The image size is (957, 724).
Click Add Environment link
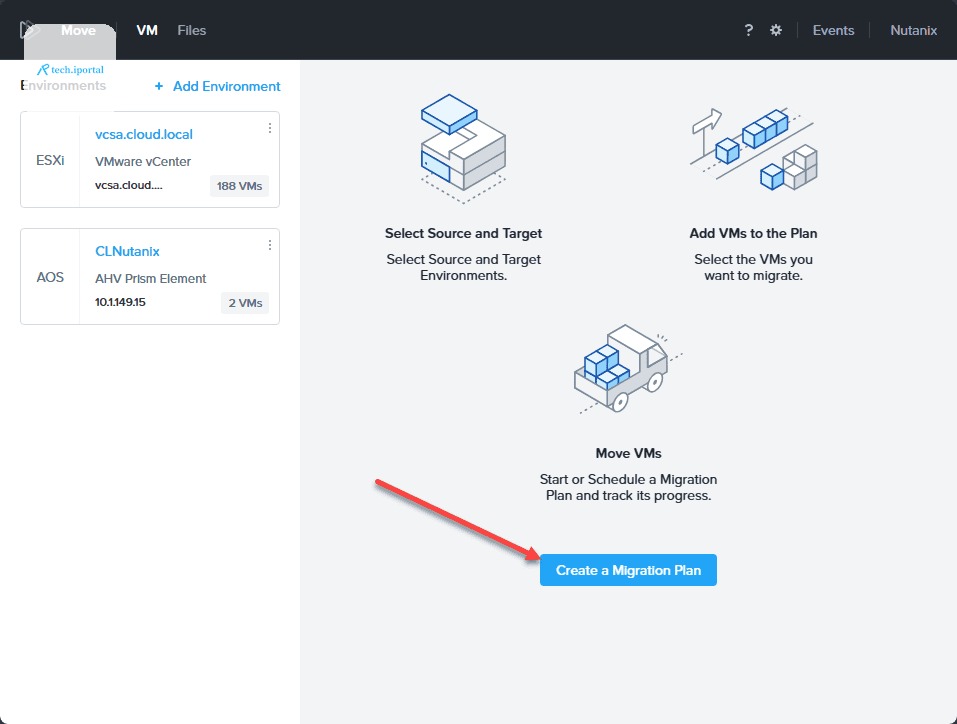(226, 86)
